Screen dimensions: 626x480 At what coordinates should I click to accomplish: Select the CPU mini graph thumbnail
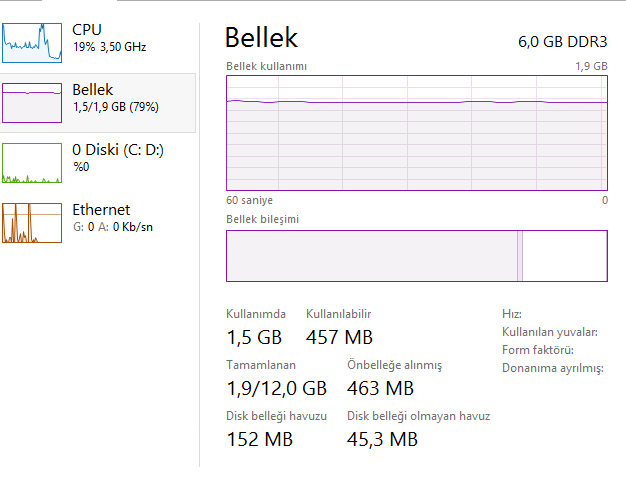32,43
